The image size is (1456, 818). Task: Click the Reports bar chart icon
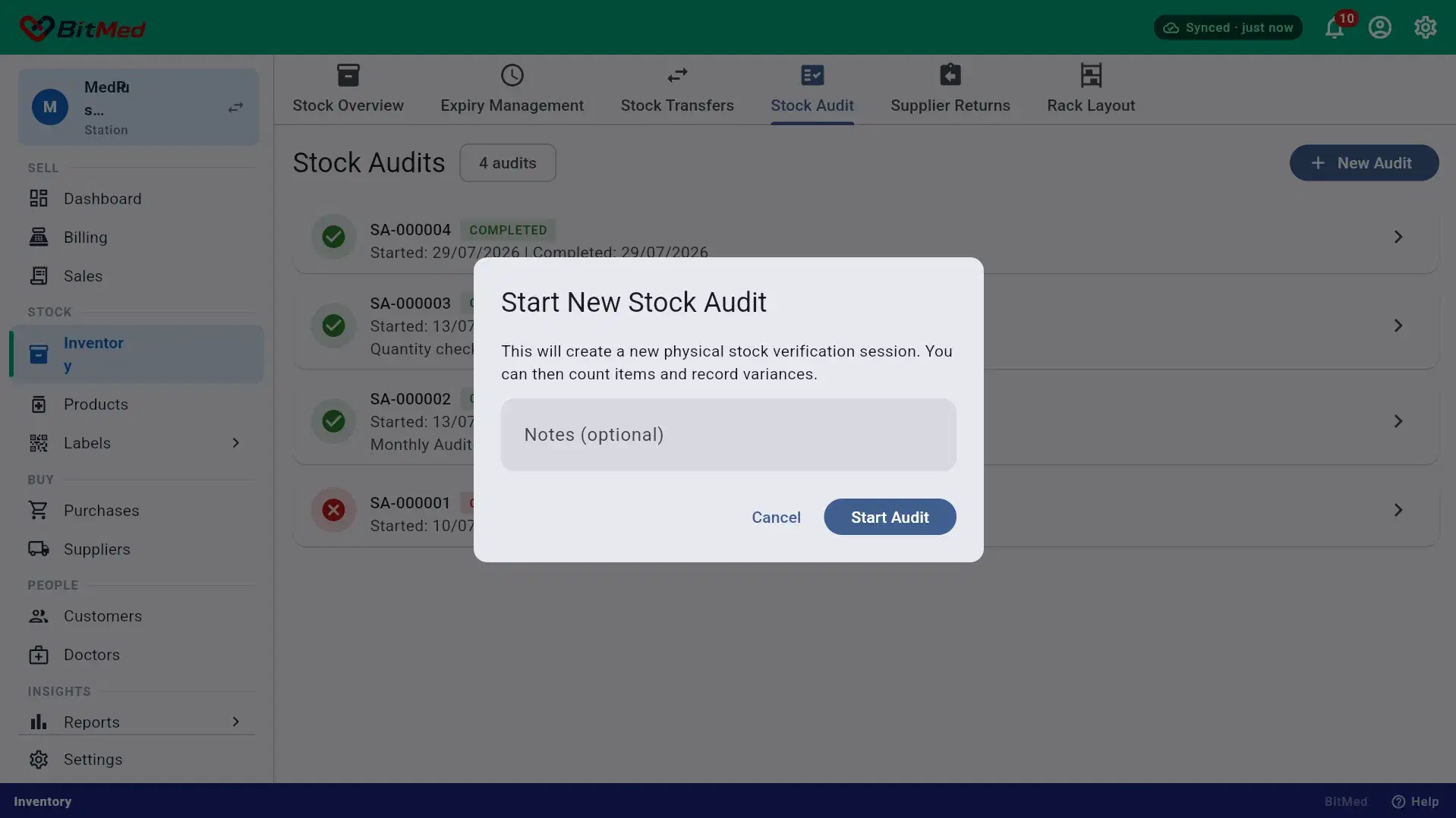click(39, 722)
